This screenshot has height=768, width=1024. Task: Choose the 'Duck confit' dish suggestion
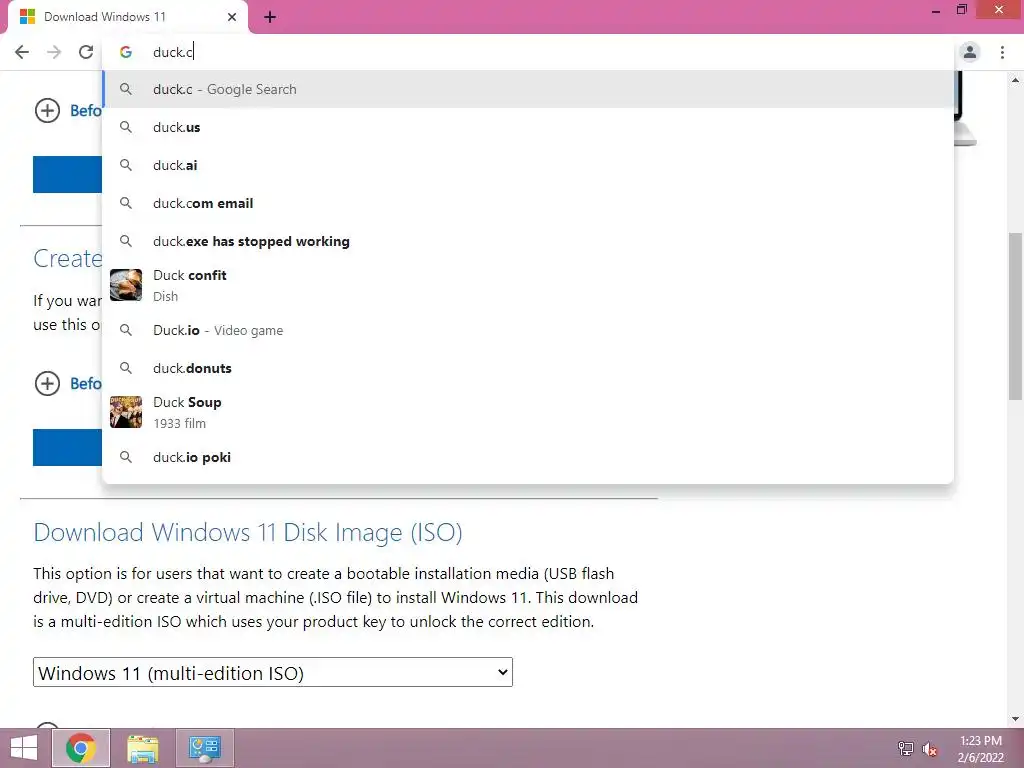(x=528, y=285)
